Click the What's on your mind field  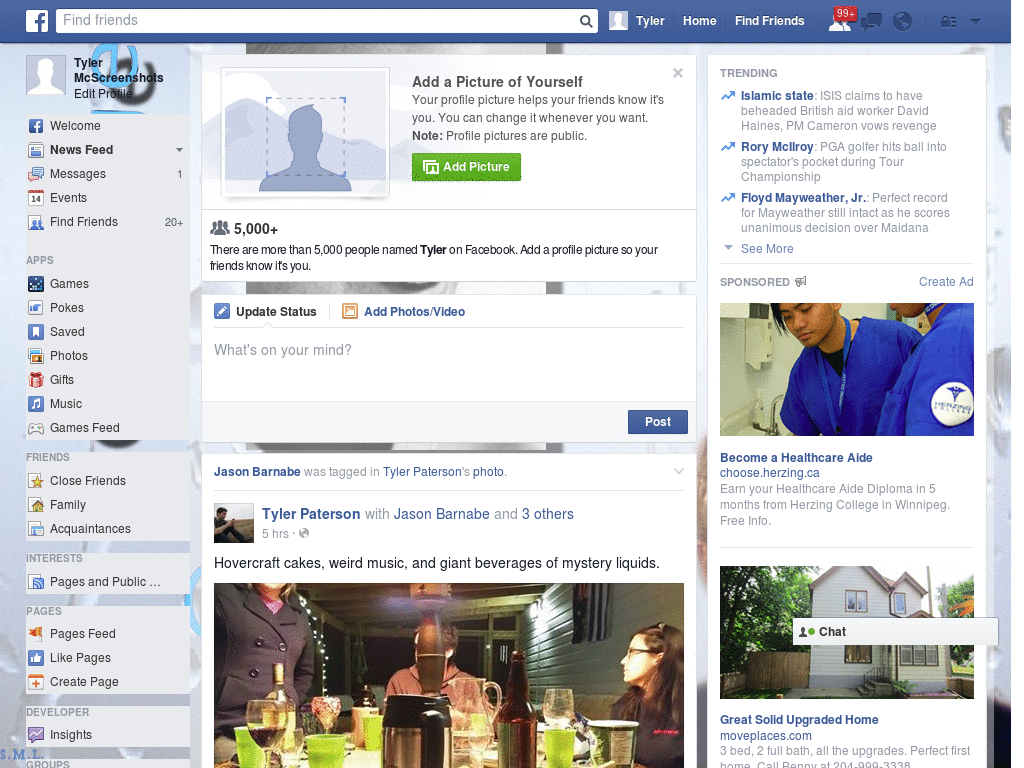click(449, 366)
